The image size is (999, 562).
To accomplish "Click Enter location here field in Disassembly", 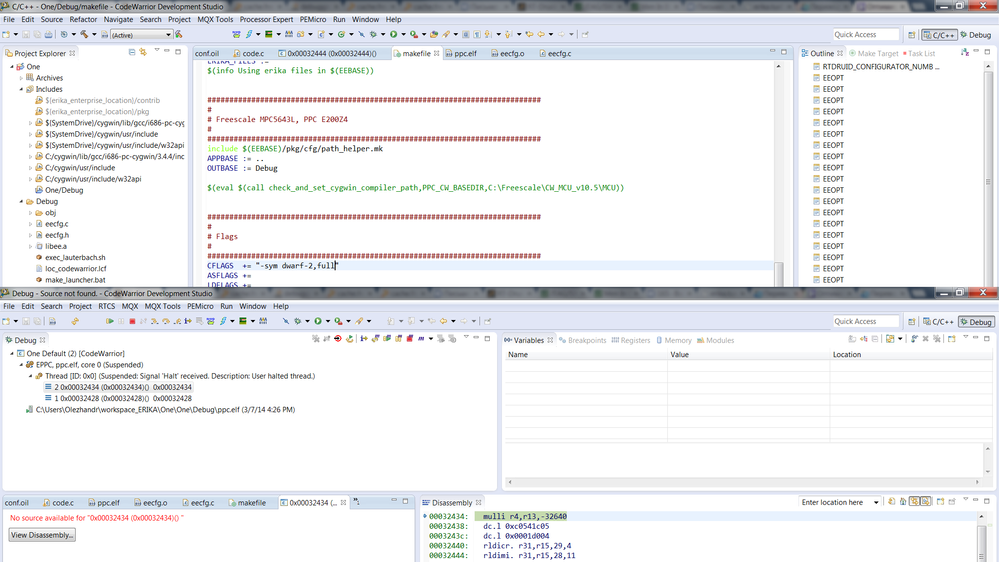I will pos(835,502).
